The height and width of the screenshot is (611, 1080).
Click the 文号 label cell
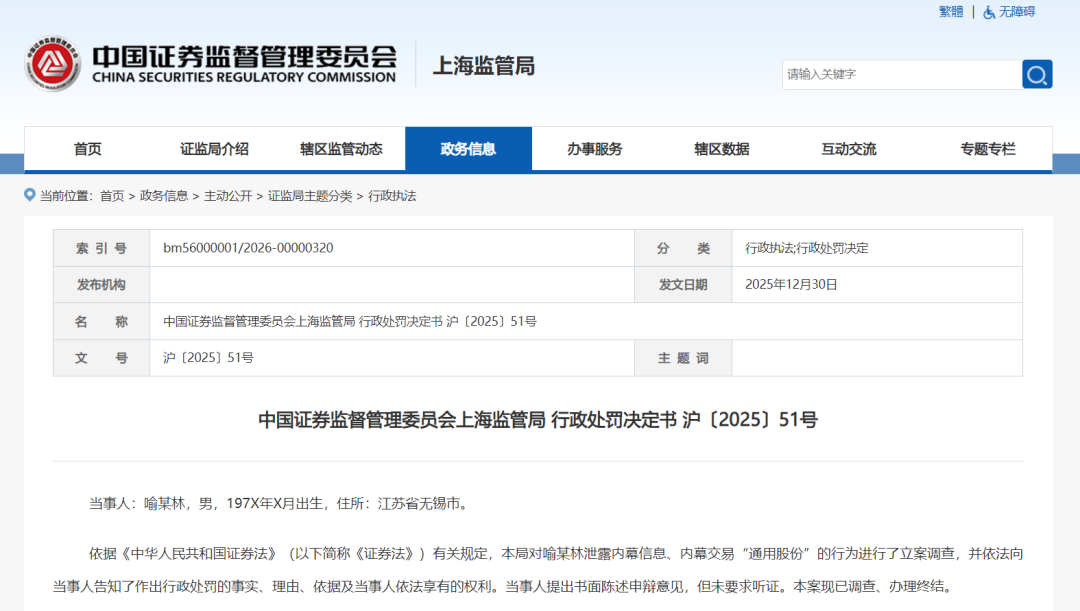coord(101,358)
